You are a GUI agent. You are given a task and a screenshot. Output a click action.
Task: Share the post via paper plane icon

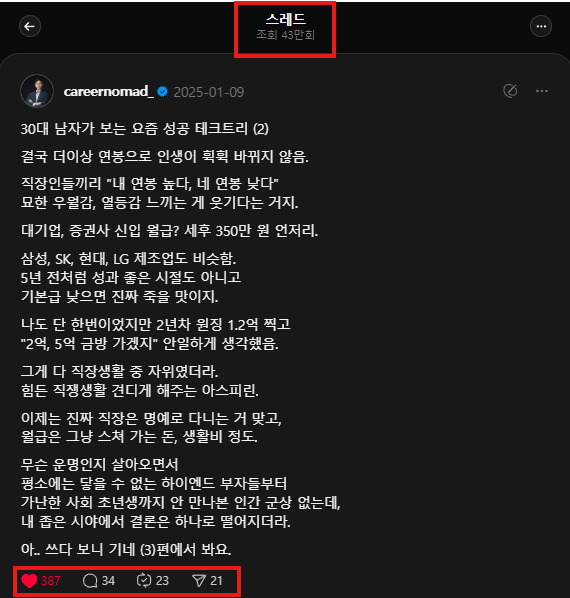(x=199, y=581)
